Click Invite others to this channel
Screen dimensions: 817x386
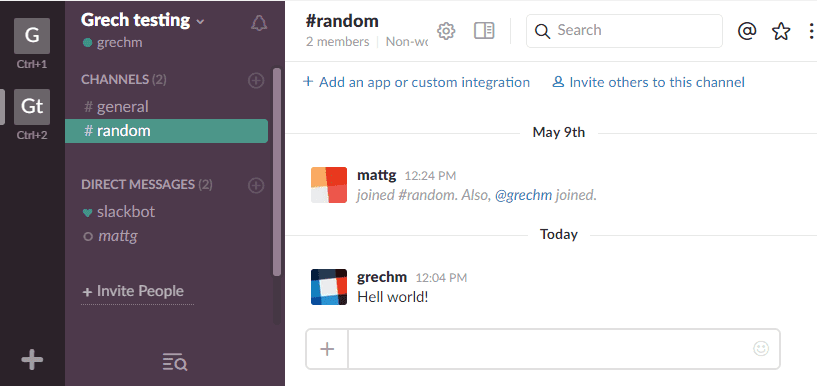[x=649, y=82]
